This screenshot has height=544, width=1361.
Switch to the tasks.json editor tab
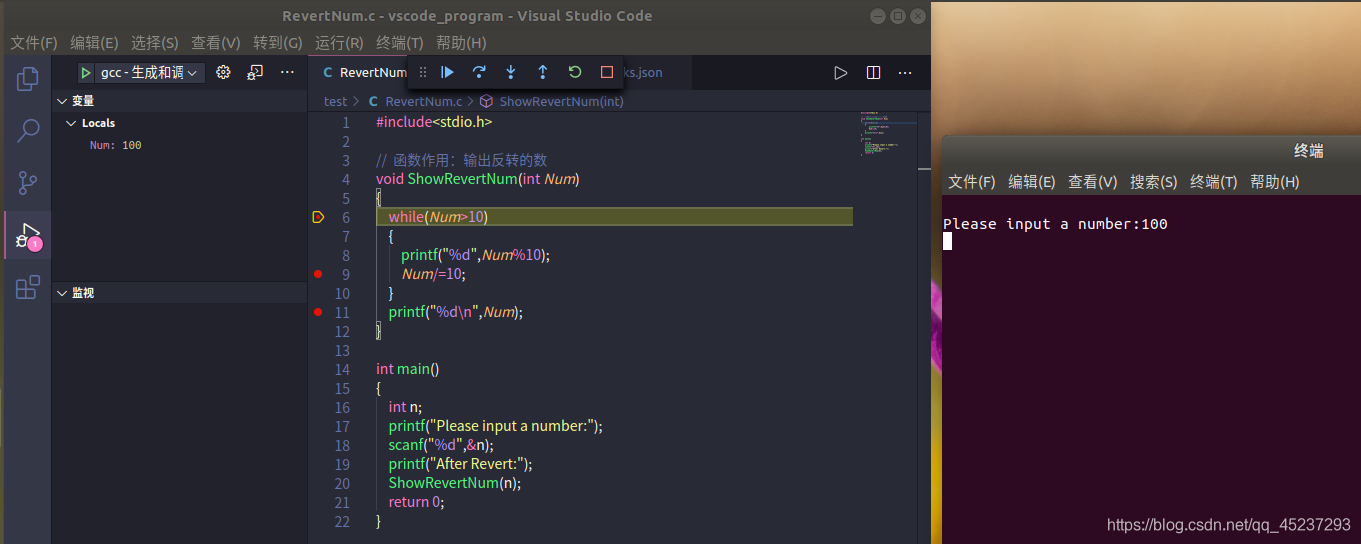pos(642,72)
